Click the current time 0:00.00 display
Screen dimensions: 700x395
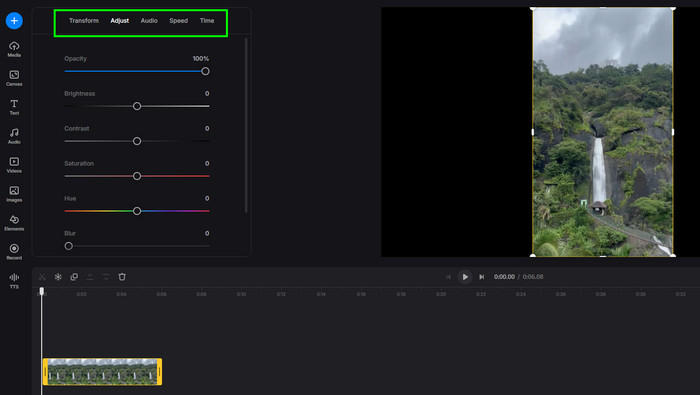[504, 277]
